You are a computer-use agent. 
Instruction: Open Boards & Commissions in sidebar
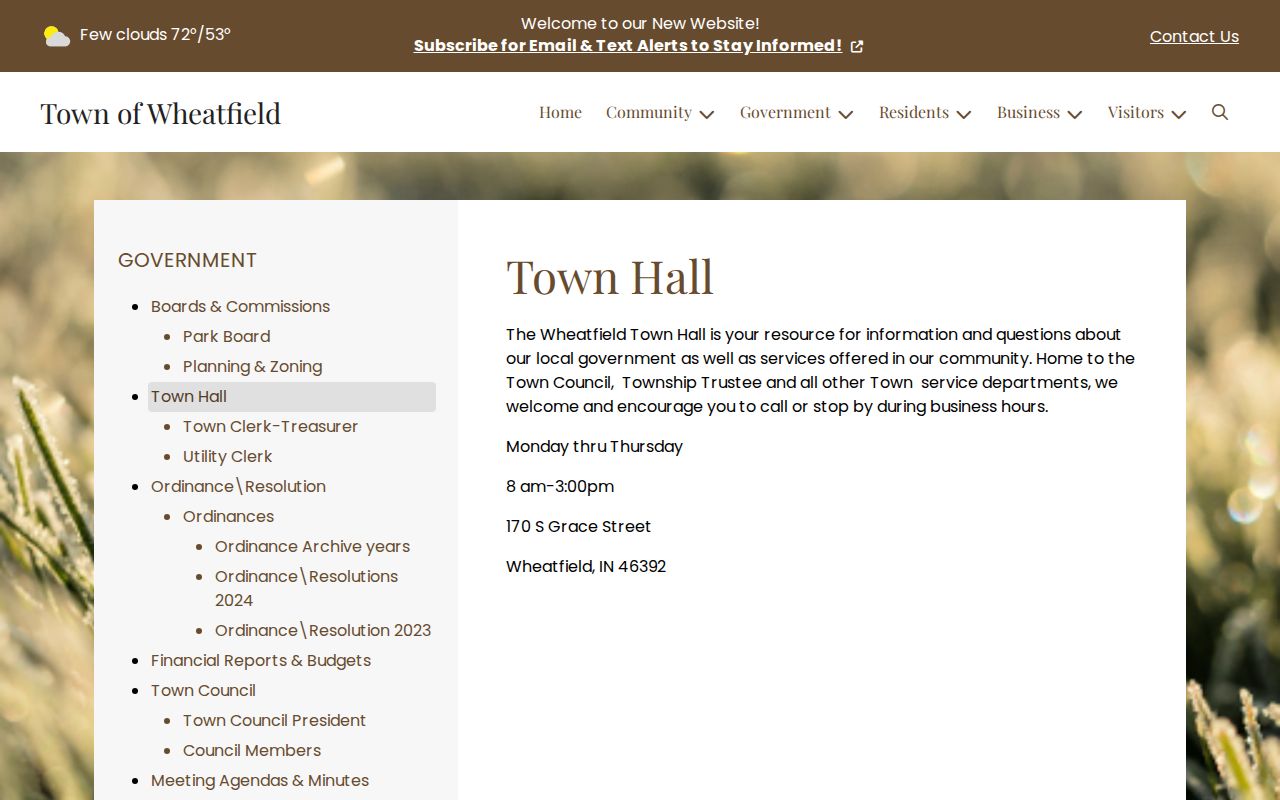[x=240, y=306]
